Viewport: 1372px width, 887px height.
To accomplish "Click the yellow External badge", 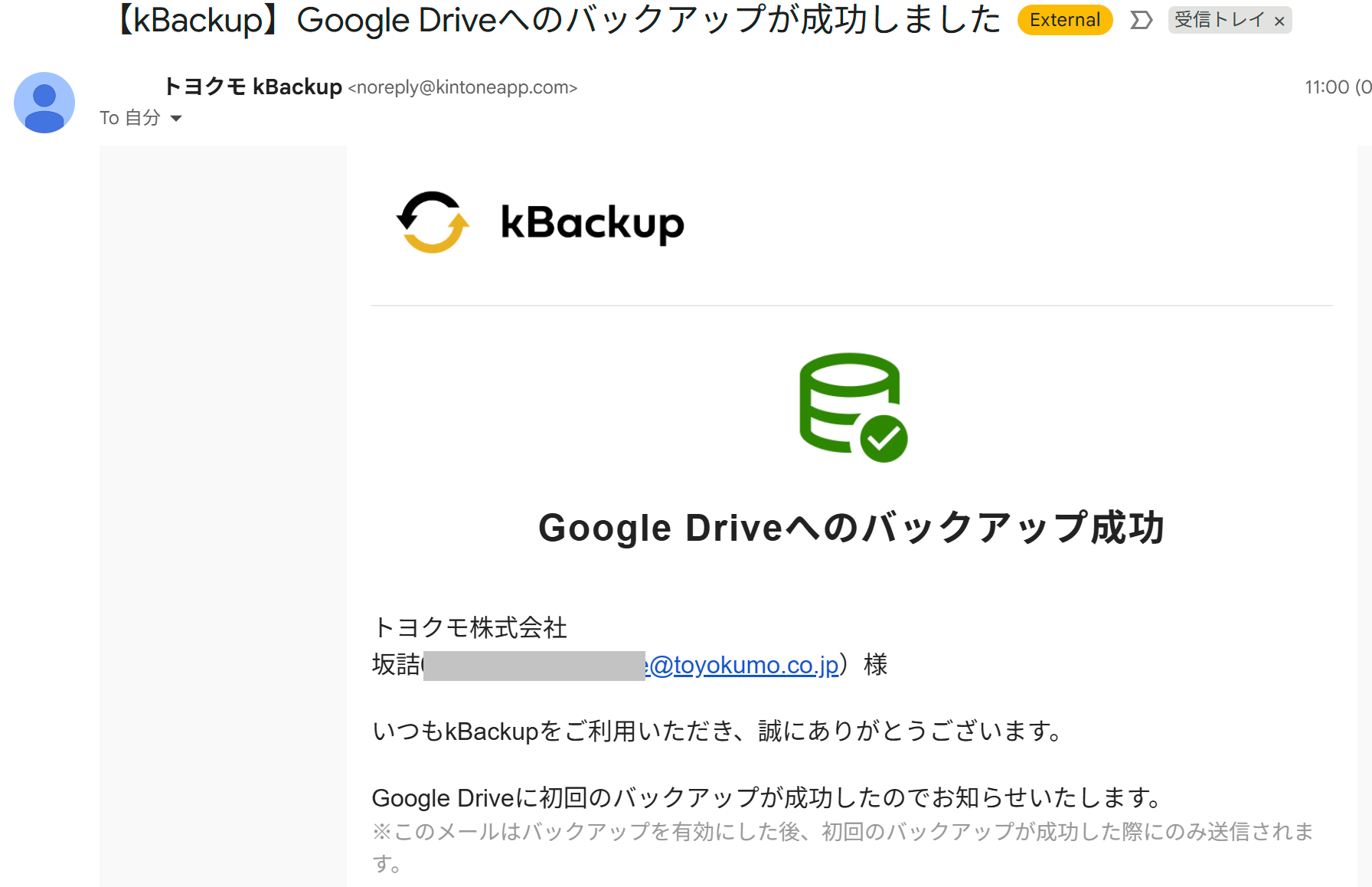I will pyautogui.click(x=1064, y=21).
